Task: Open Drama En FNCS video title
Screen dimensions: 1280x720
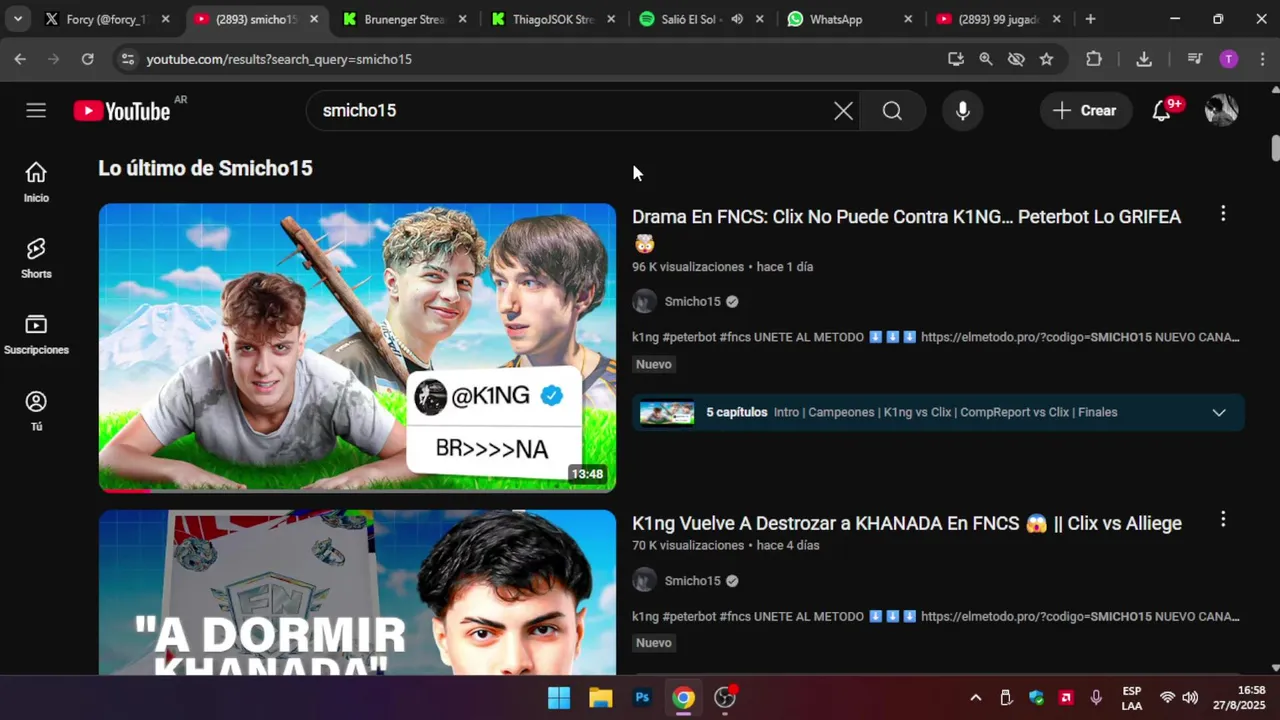Action: (x=906, y=229)
